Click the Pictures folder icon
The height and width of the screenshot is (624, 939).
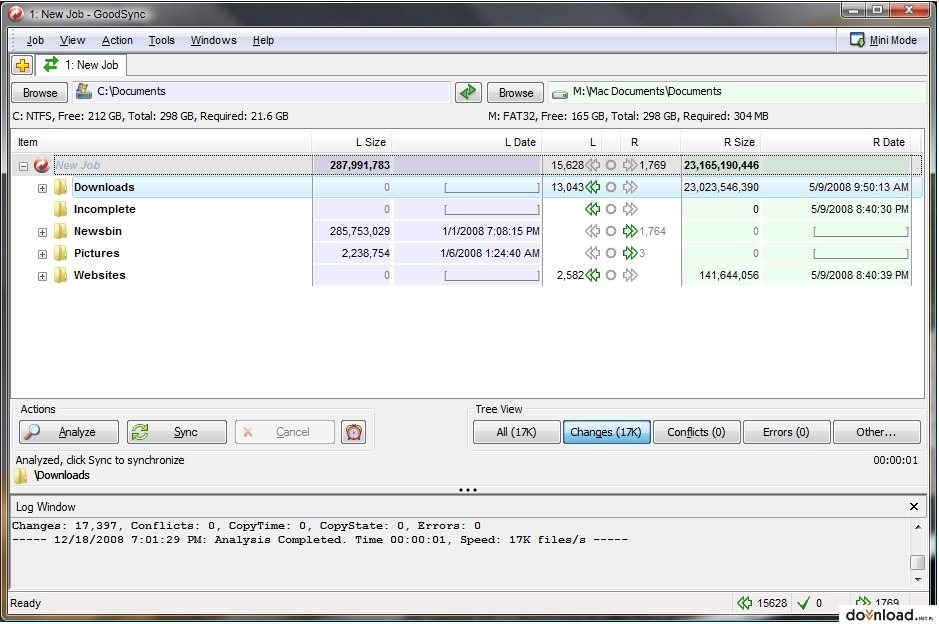pyautogui.click(x=60, y=253)
